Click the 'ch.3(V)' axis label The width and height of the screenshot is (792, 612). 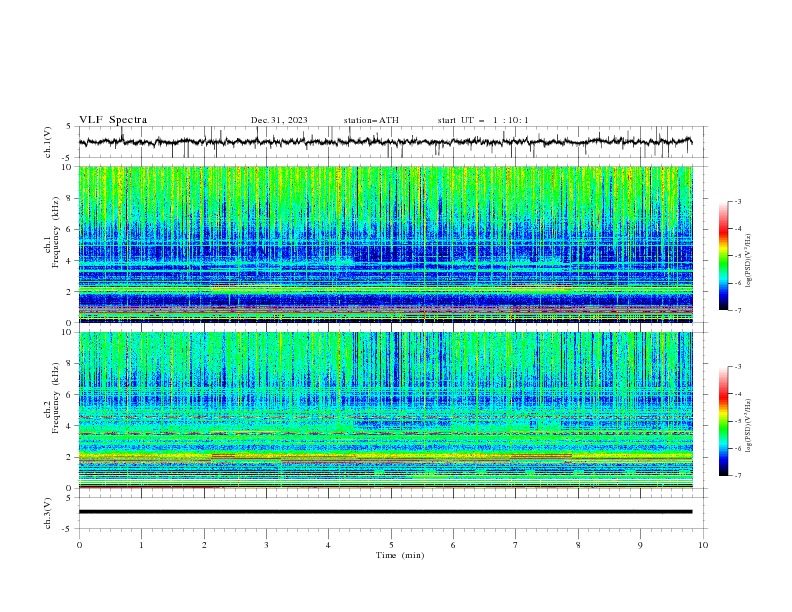pos(48,513)
